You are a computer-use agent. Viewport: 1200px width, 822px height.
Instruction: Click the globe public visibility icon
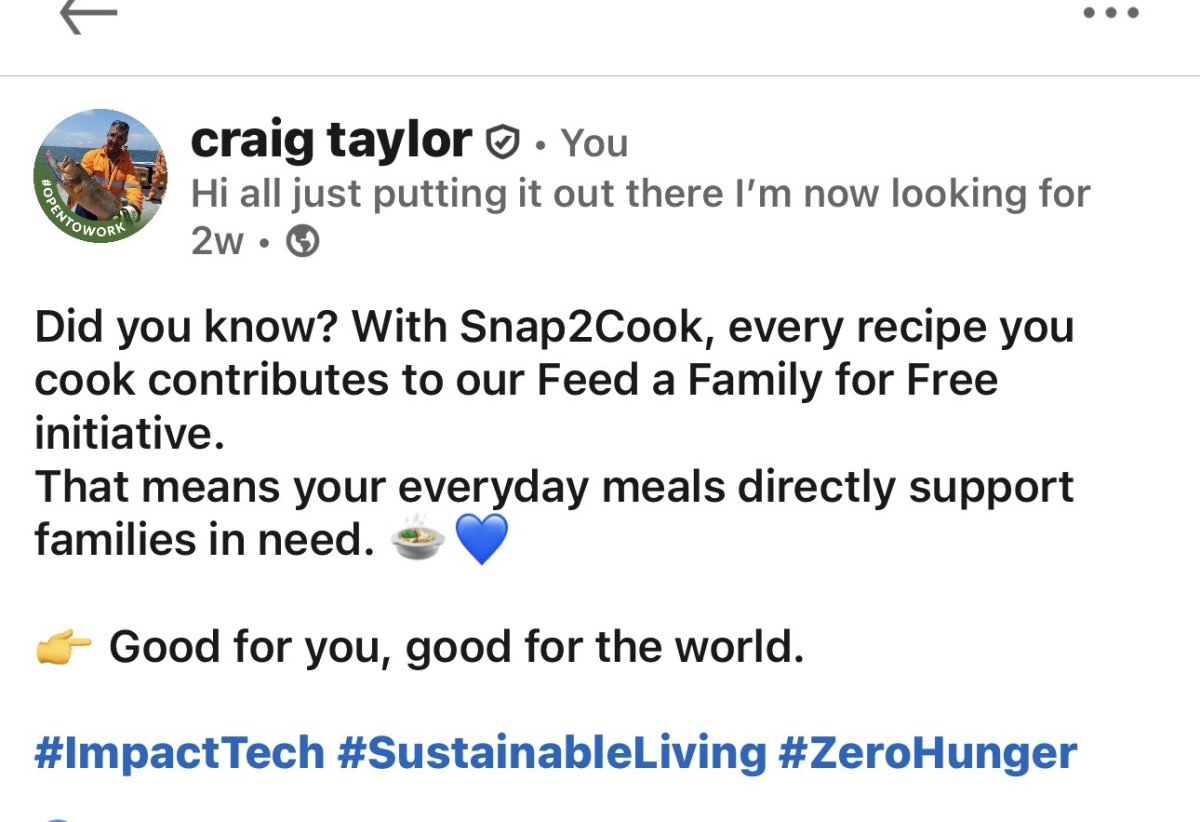tap(303, 242)
